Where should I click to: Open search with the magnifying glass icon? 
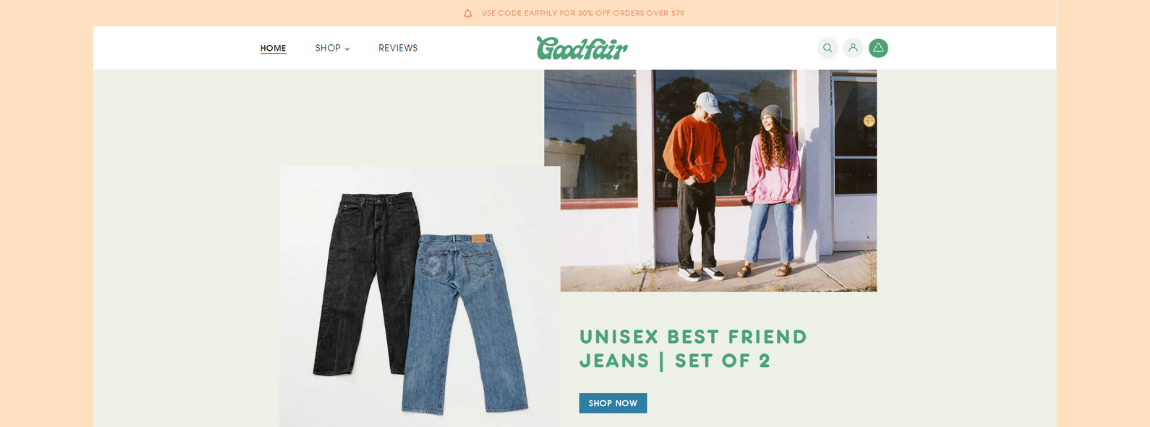coord(827,48)
